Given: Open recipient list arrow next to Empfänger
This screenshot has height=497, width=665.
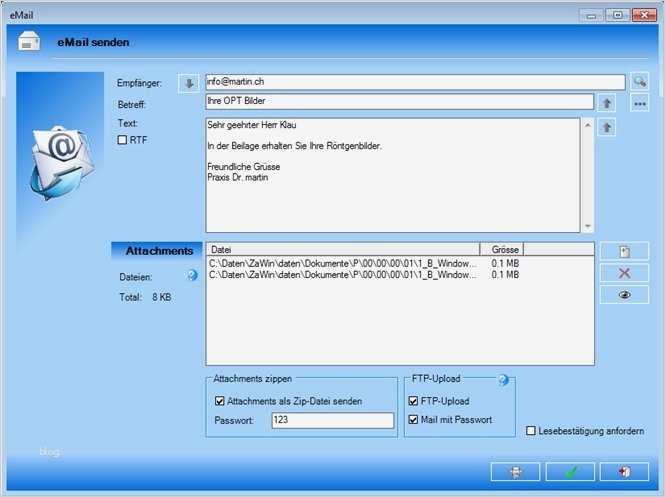Looking at the screenshot, I should pos(189,83).
